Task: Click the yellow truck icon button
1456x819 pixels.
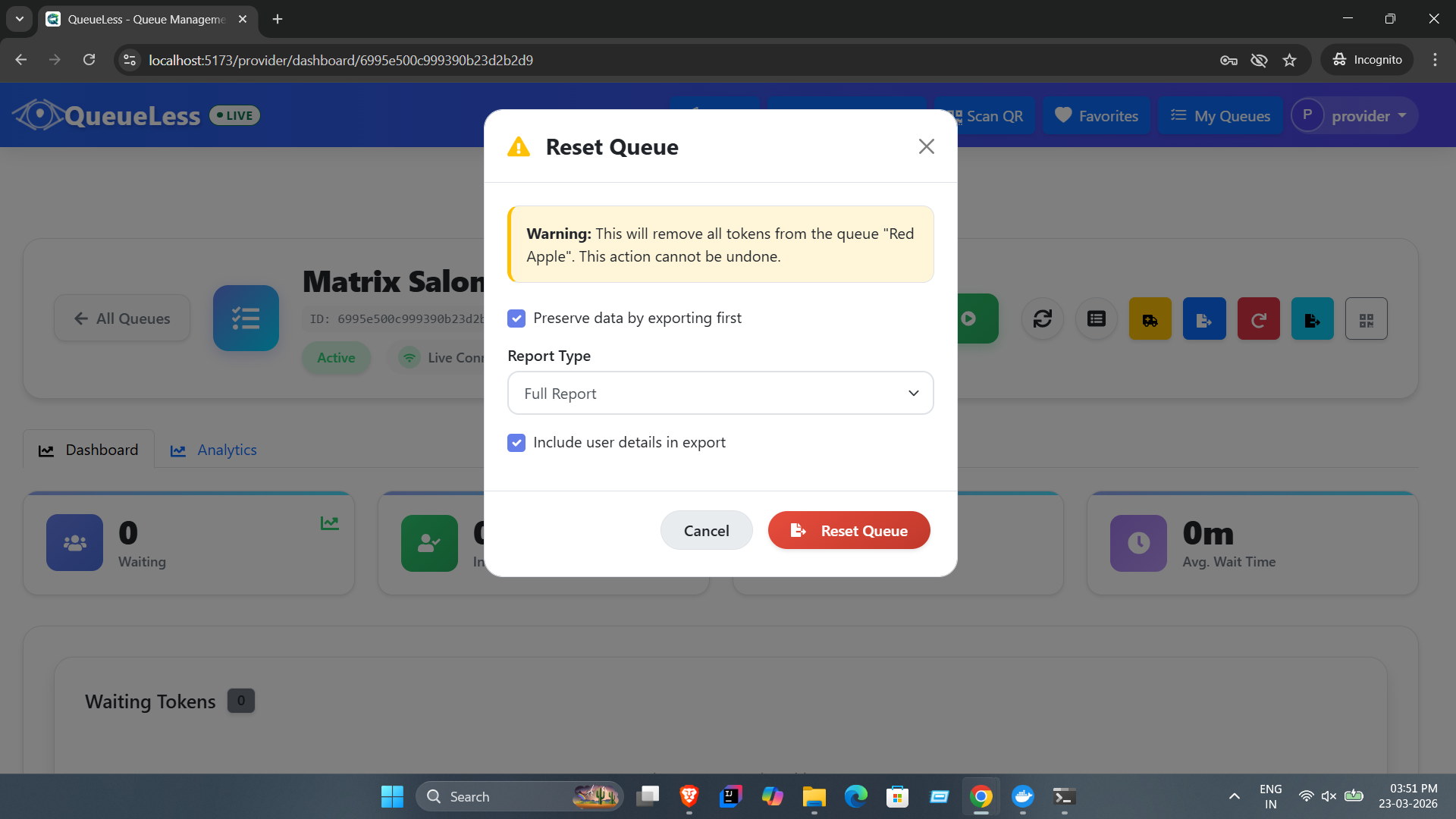Action: 1150,318
